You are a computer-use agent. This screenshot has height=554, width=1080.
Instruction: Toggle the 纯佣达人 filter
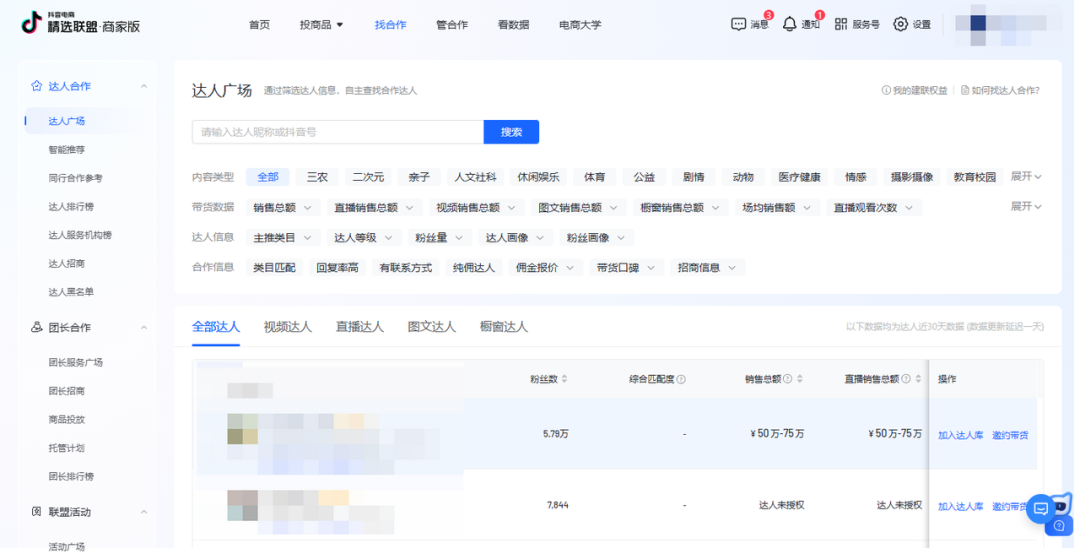pos(474,267)
